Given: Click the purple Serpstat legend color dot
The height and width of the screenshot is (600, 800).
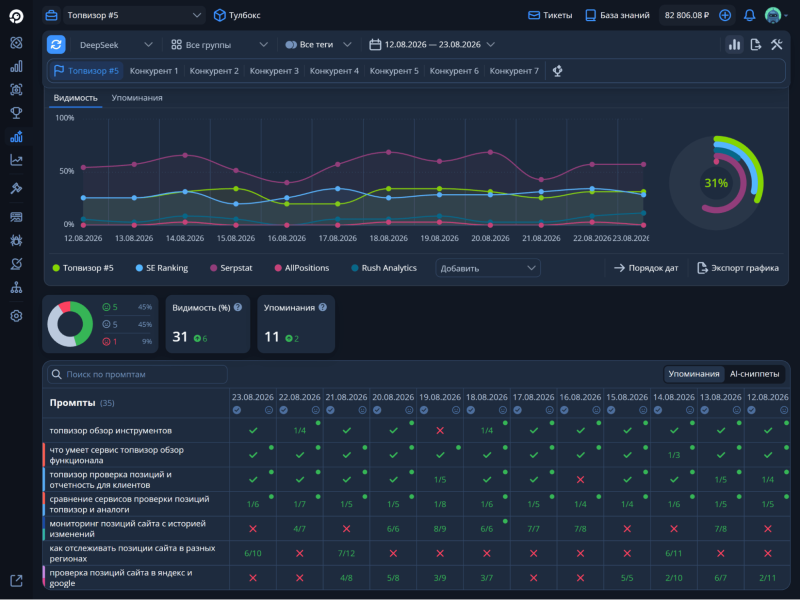Looking at the screenshot, I should tap(213, 268).
